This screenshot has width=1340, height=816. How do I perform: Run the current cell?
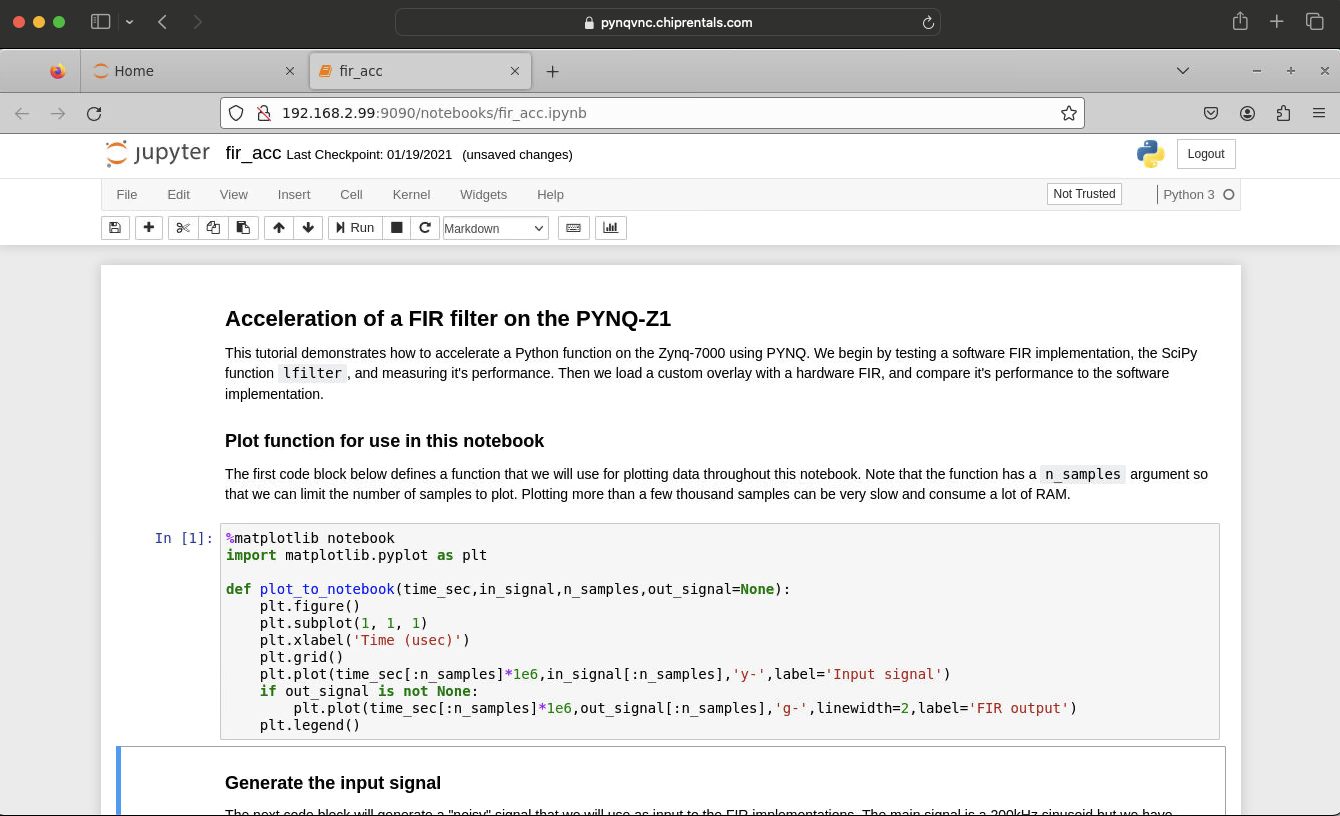355,228
